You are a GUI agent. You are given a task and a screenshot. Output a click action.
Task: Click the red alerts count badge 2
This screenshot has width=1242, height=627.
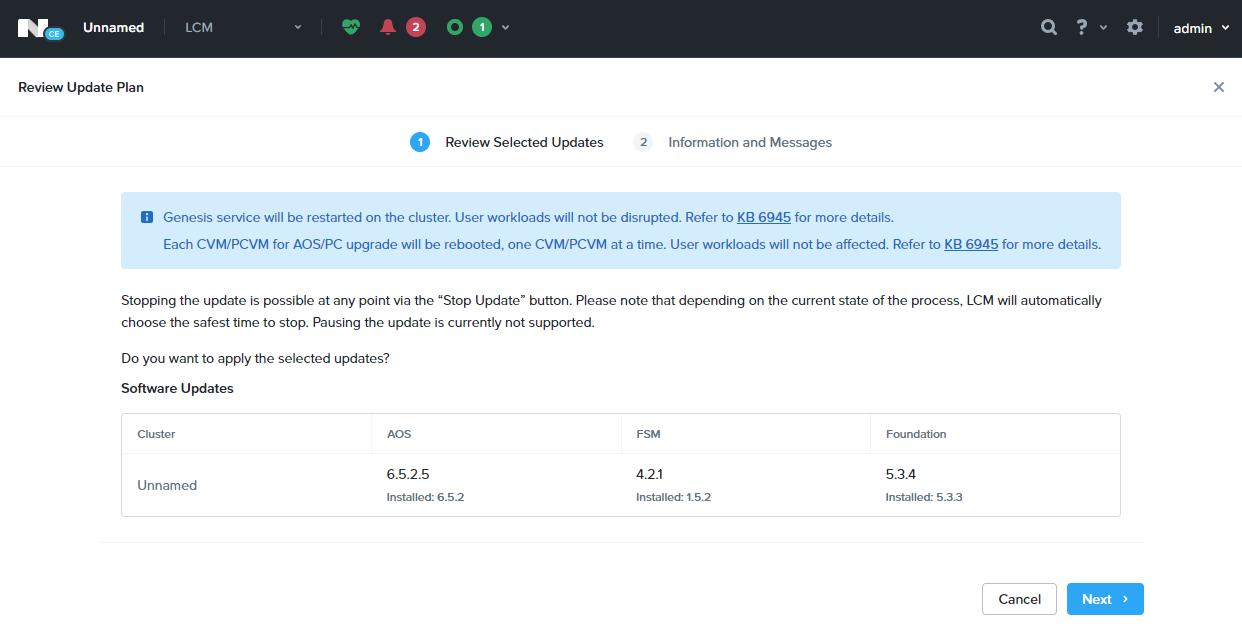[x=416, y=27]
